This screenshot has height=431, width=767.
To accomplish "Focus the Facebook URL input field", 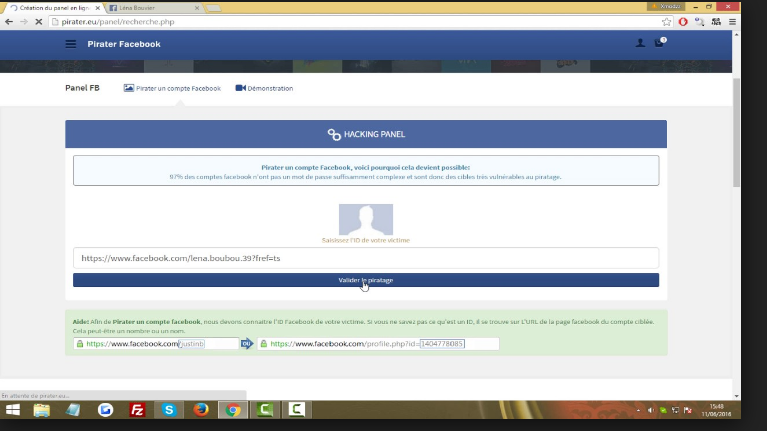I will click(366, 258).
